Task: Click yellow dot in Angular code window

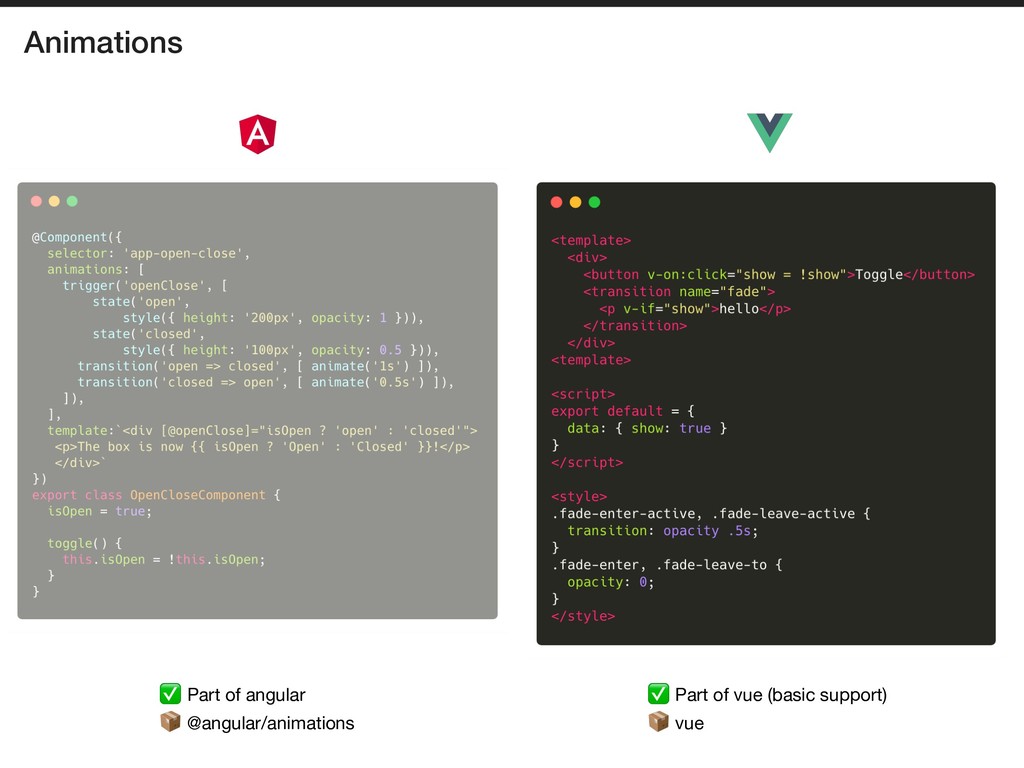Action: [x=54, y=201]
